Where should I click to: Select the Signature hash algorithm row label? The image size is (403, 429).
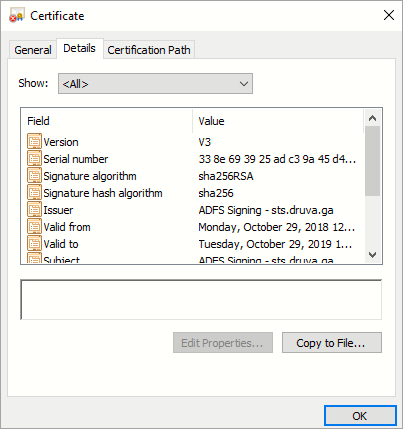point(103,193)
